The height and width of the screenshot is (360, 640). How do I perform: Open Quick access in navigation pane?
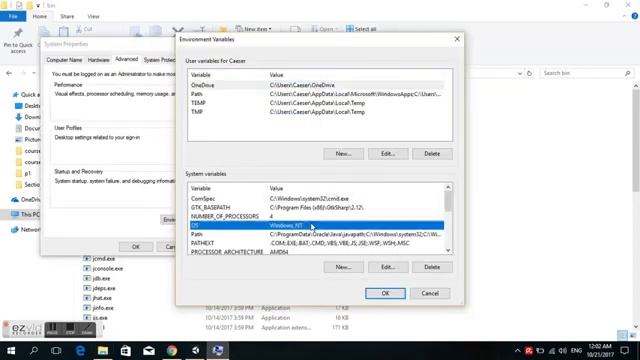point(26,95)
